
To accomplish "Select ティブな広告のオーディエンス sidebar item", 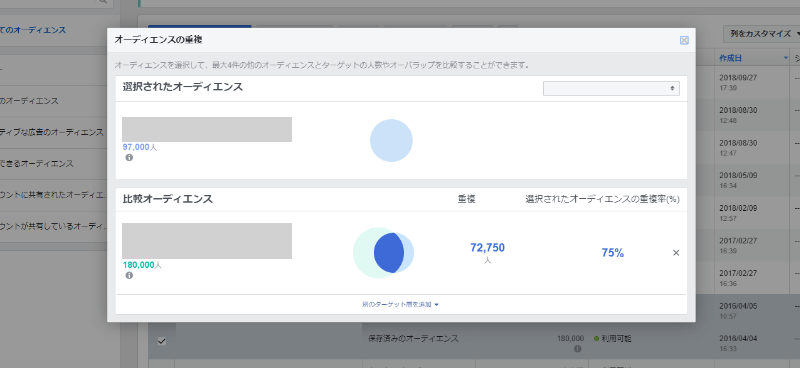I will tap(52, 133).
